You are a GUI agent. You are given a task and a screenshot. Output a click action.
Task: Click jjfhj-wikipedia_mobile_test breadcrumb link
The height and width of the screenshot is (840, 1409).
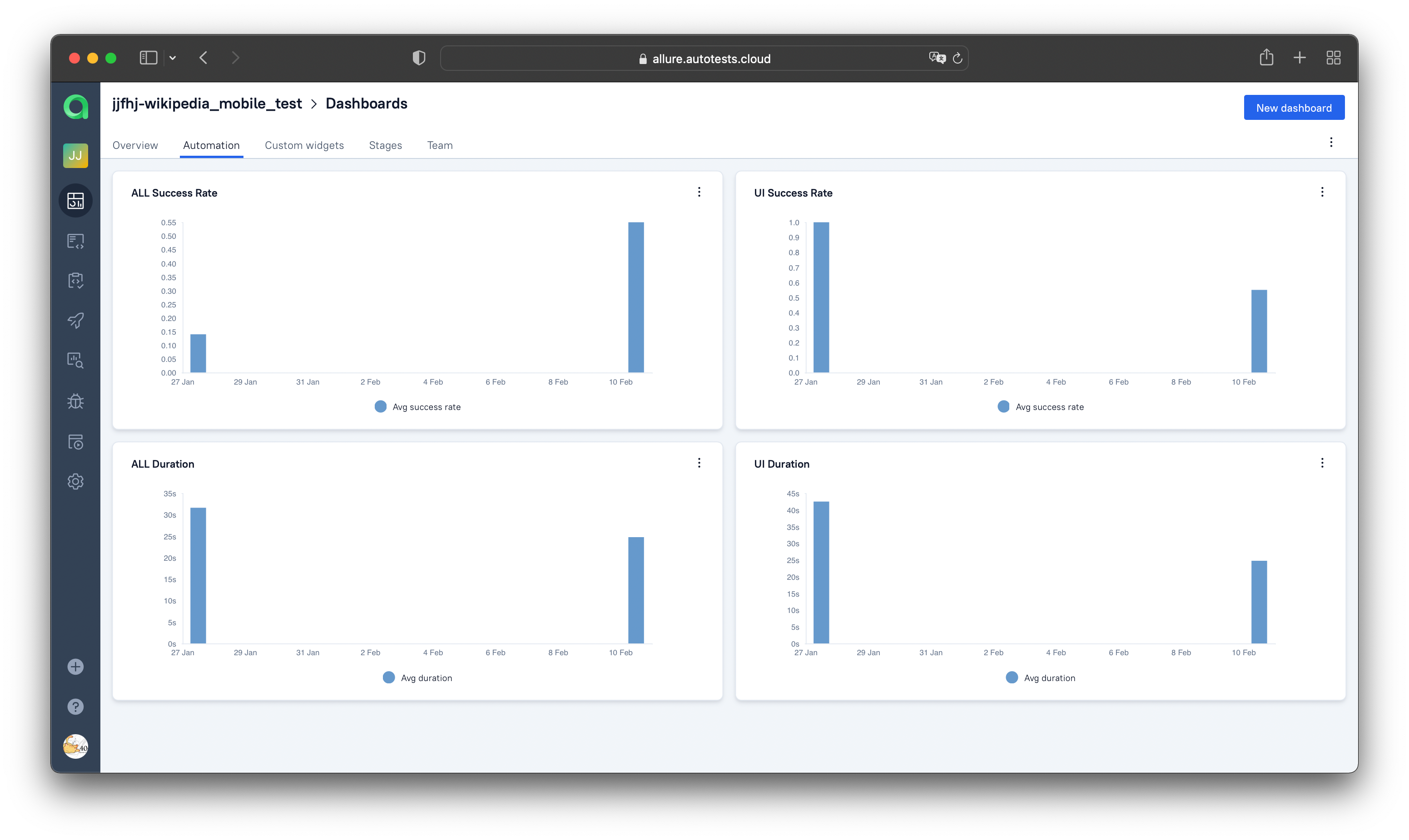point(207,104)
